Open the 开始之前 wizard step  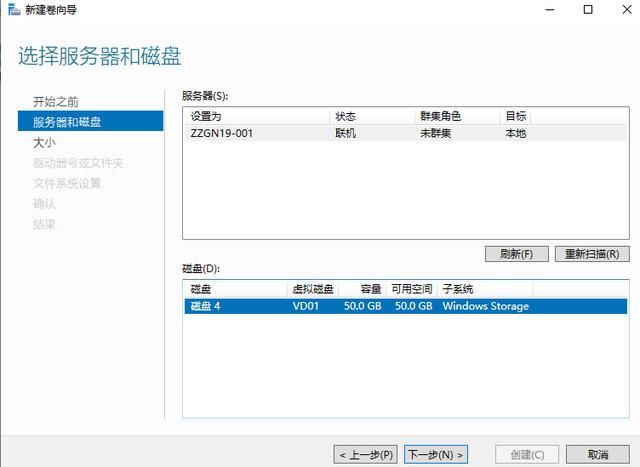tap(56, 101)
